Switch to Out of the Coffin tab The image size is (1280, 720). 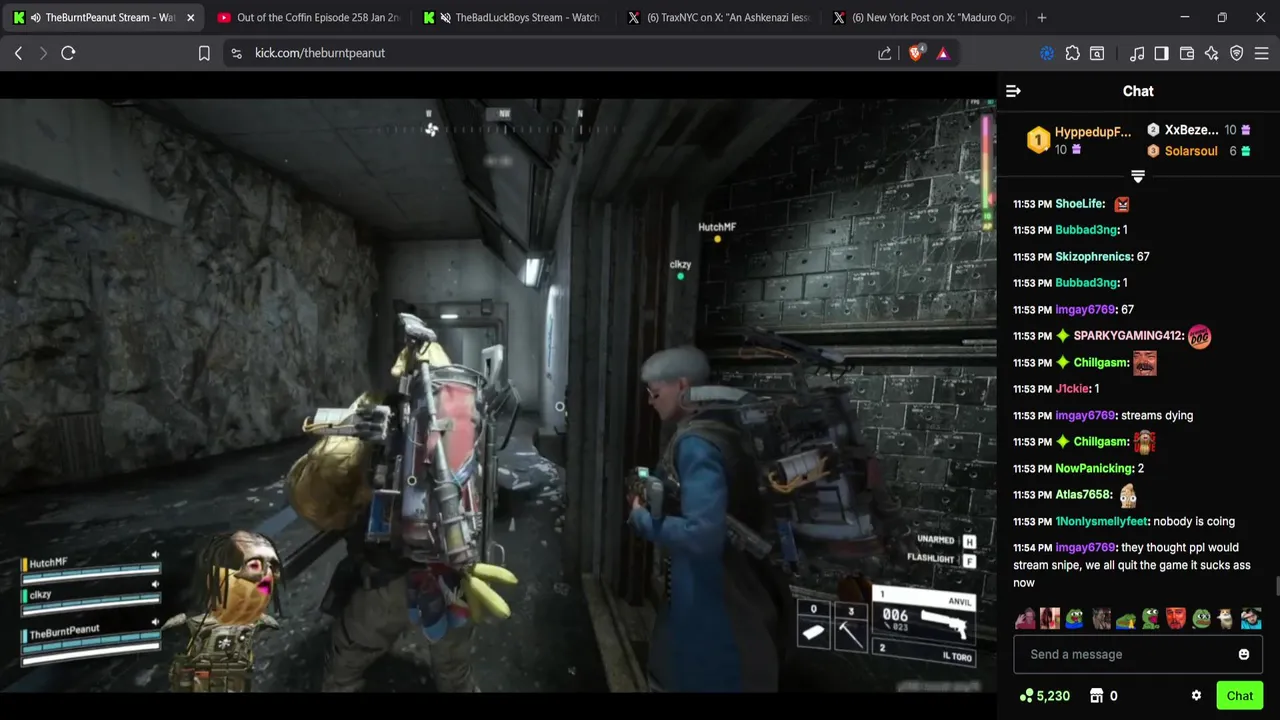point(308,17)
